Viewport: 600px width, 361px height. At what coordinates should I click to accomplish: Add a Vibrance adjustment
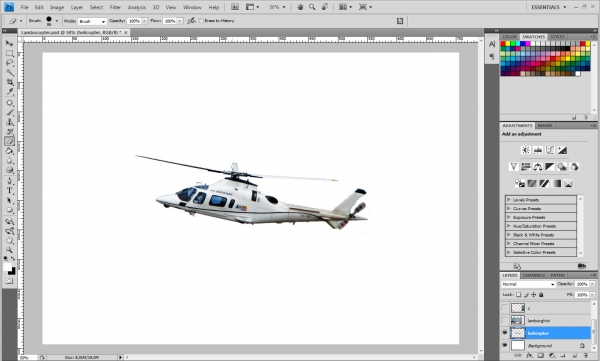point(514,167)
